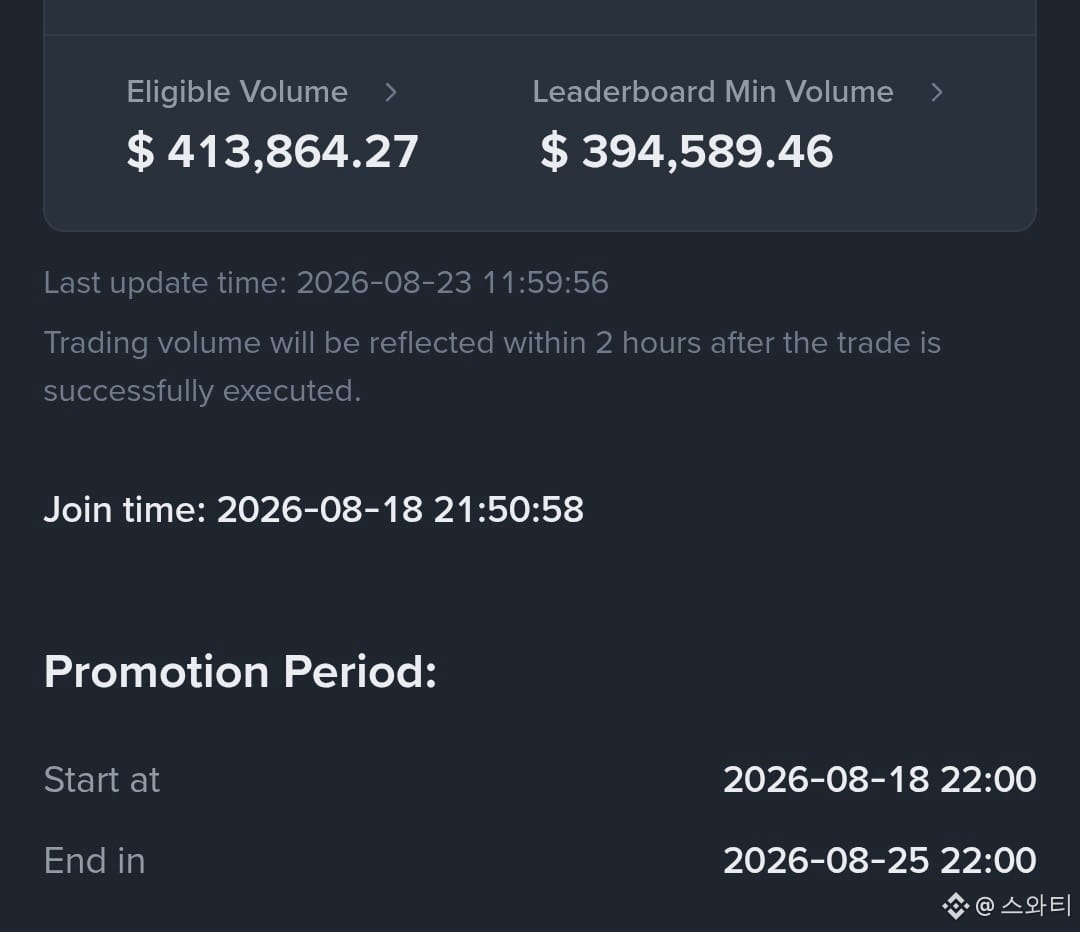Open the Eligible Volume chevron arrow
This screenshot has height=932, width=1080.
click(391, 92)
